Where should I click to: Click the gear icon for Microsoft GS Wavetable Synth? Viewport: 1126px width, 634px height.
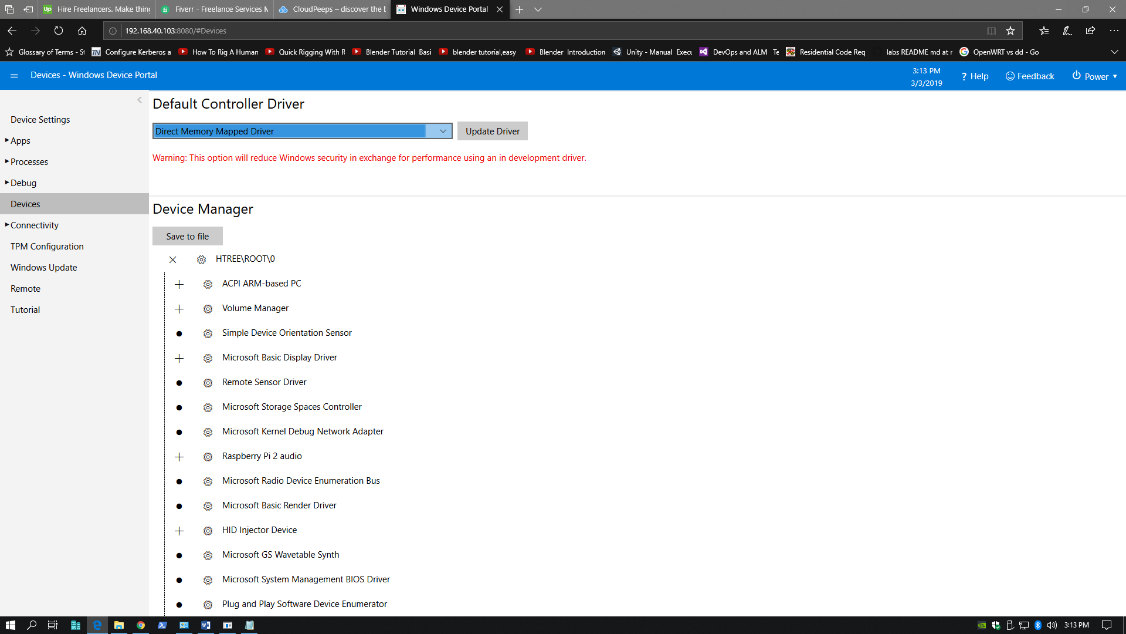click(x=208, y=556)
